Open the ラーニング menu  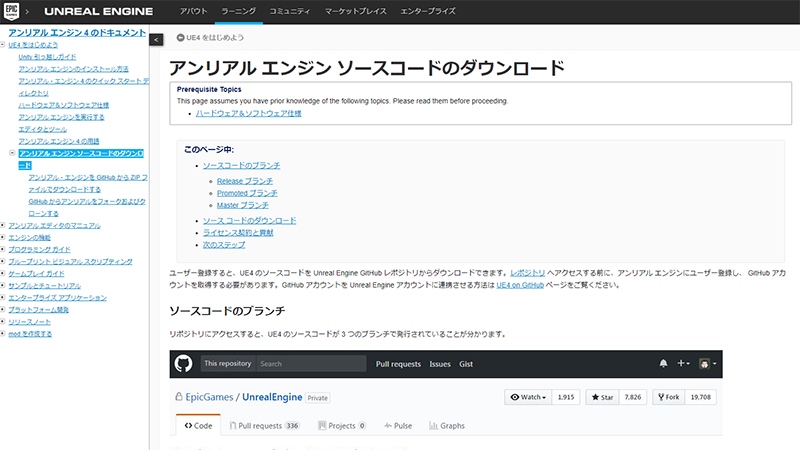(238, 11)
